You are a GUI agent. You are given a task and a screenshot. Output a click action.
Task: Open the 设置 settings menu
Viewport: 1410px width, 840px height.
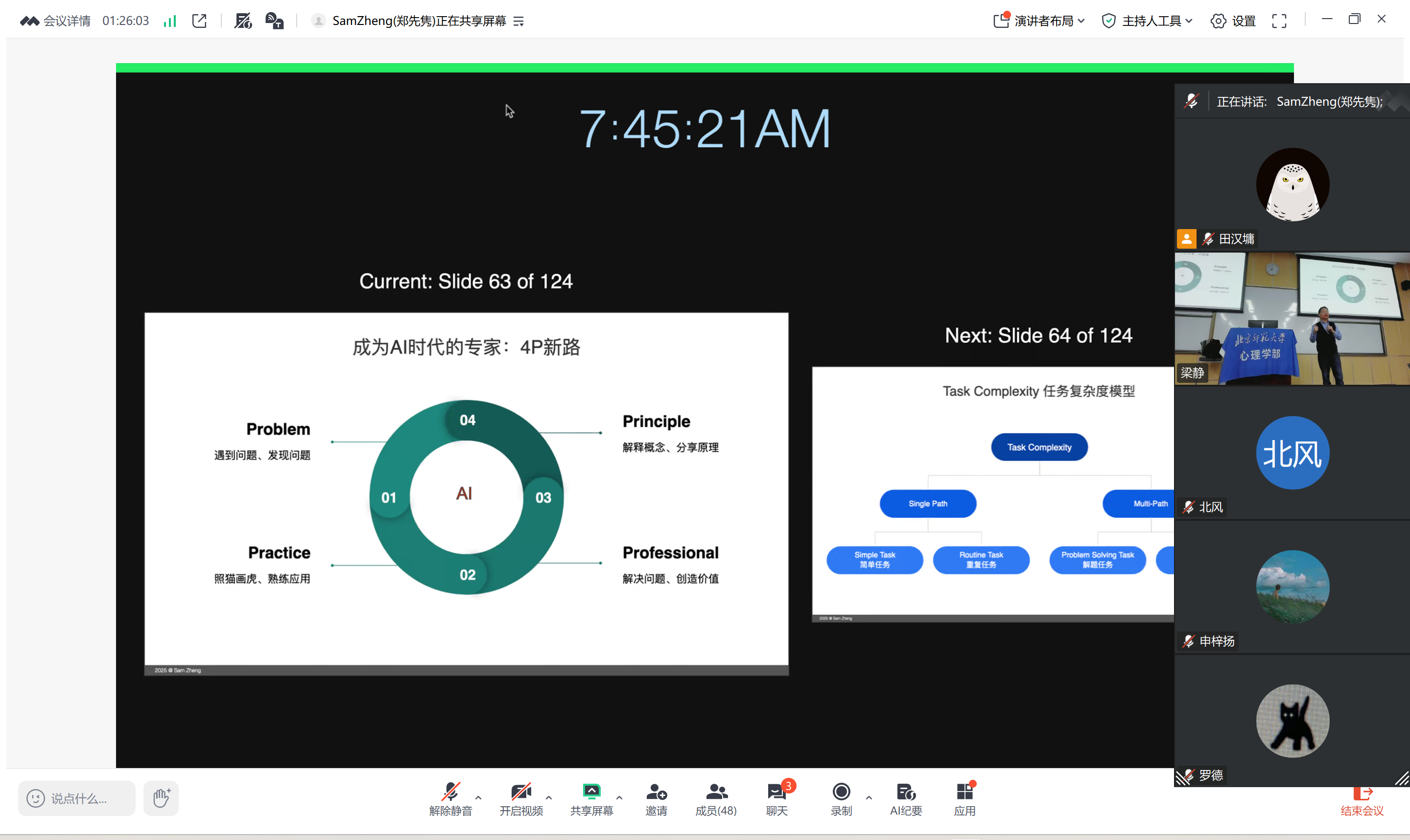click(x=1233, y=21)
